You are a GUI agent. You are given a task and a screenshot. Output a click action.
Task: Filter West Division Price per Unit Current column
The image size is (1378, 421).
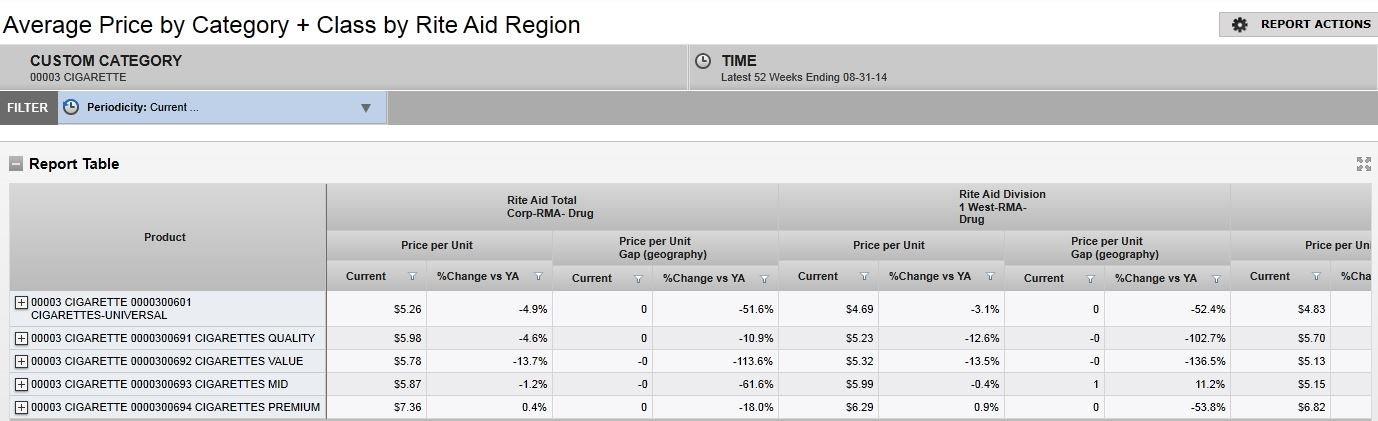[x=864, y=277]
